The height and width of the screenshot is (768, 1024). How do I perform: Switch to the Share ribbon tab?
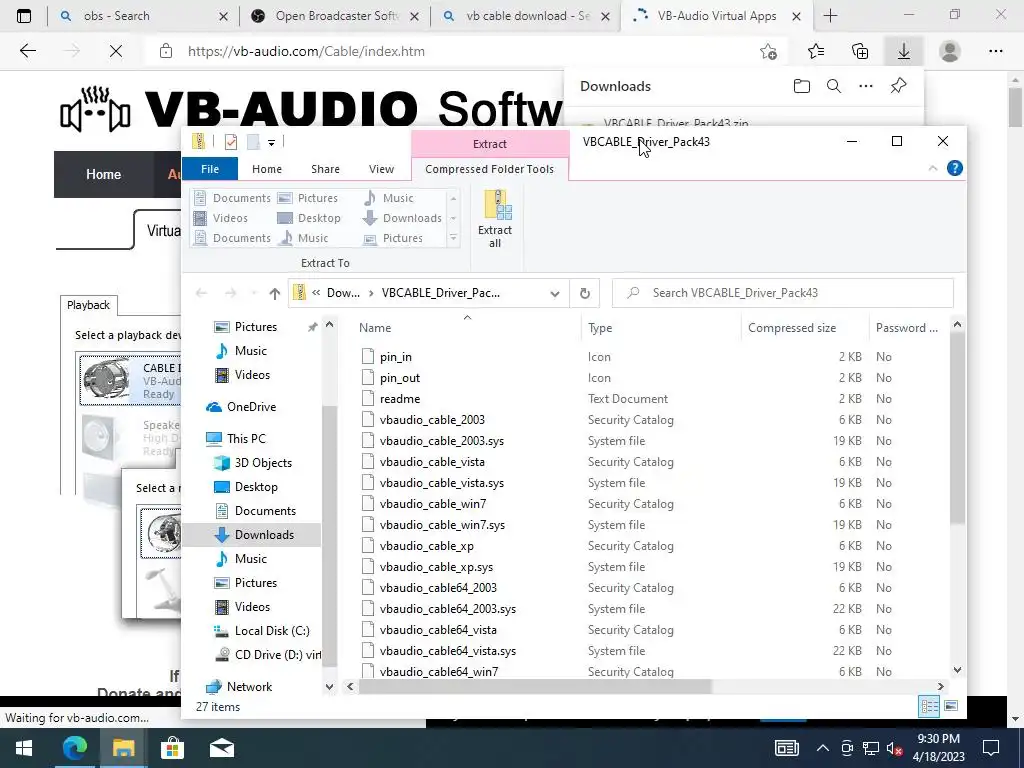(325, 168)
